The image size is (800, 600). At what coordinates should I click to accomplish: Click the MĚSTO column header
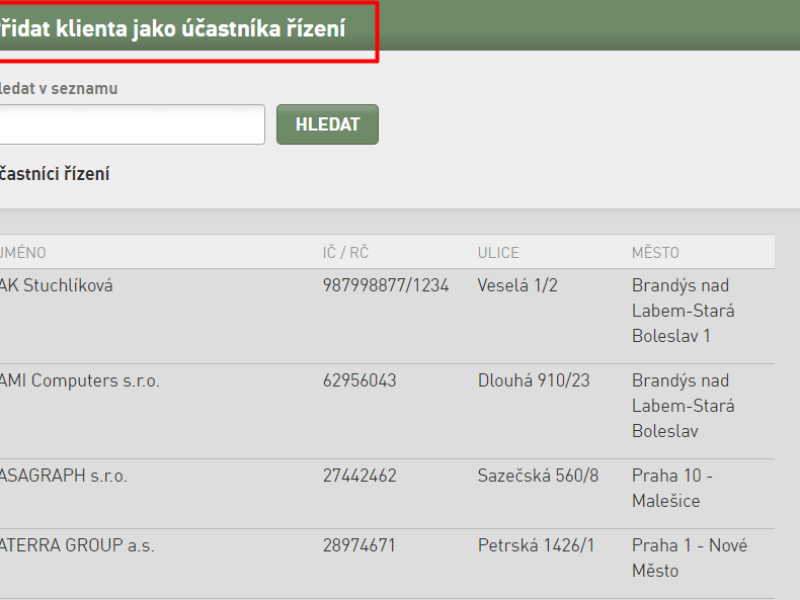tap(656, 253)
